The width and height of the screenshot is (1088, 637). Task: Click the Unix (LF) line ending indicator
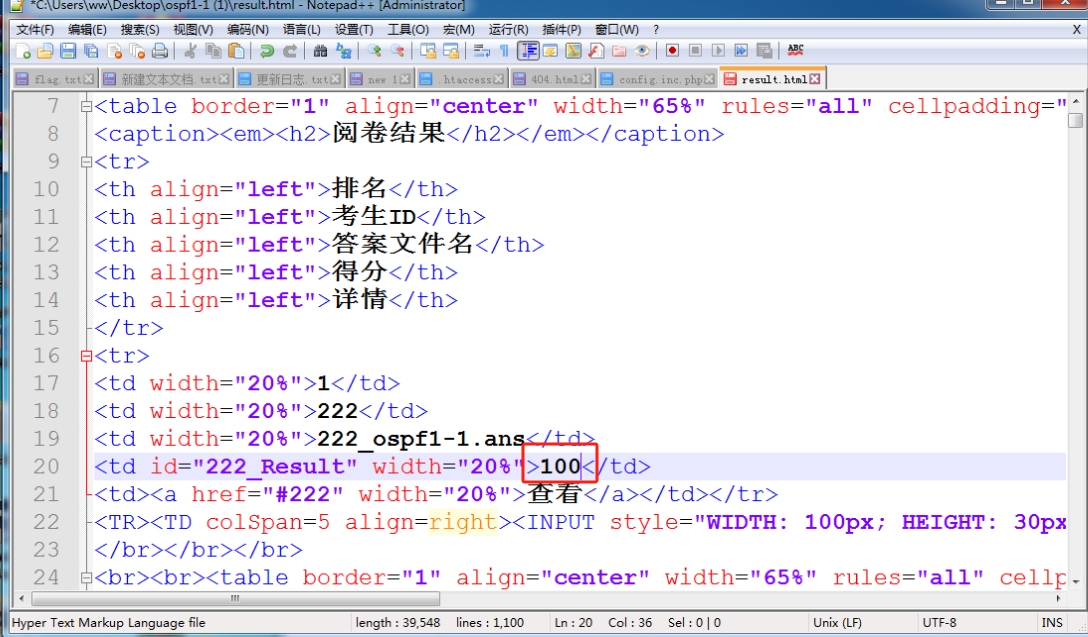(x=839, y=622)
